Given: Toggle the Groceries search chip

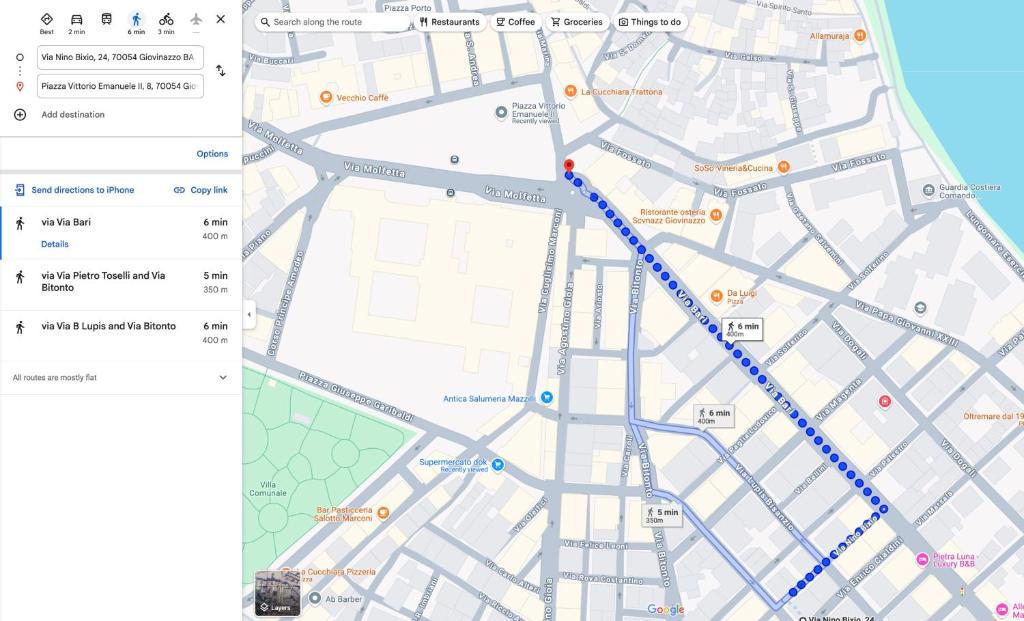Looking at the screenshot, I should 577,22.
